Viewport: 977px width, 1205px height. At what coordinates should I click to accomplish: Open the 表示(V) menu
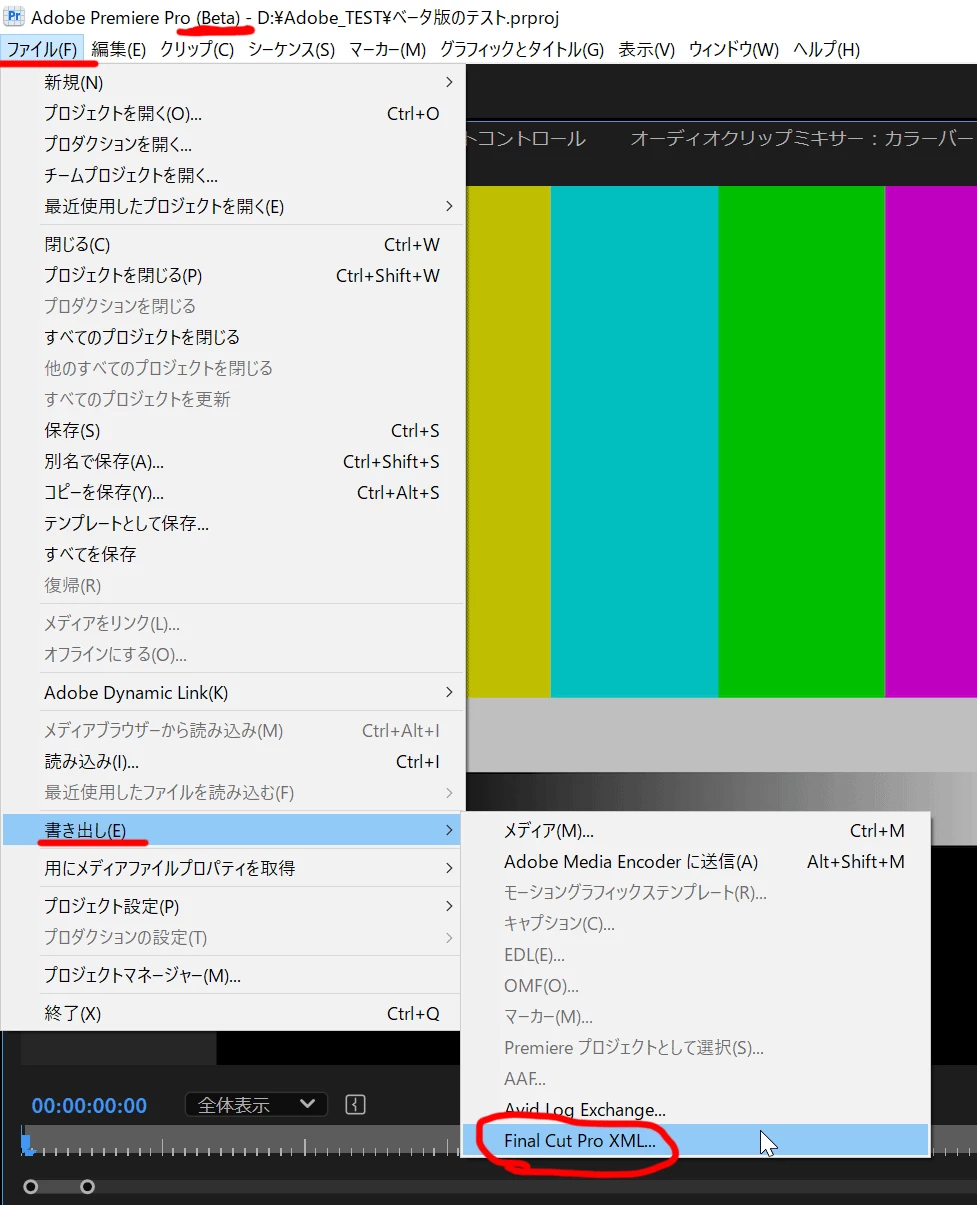click(646, 49)
